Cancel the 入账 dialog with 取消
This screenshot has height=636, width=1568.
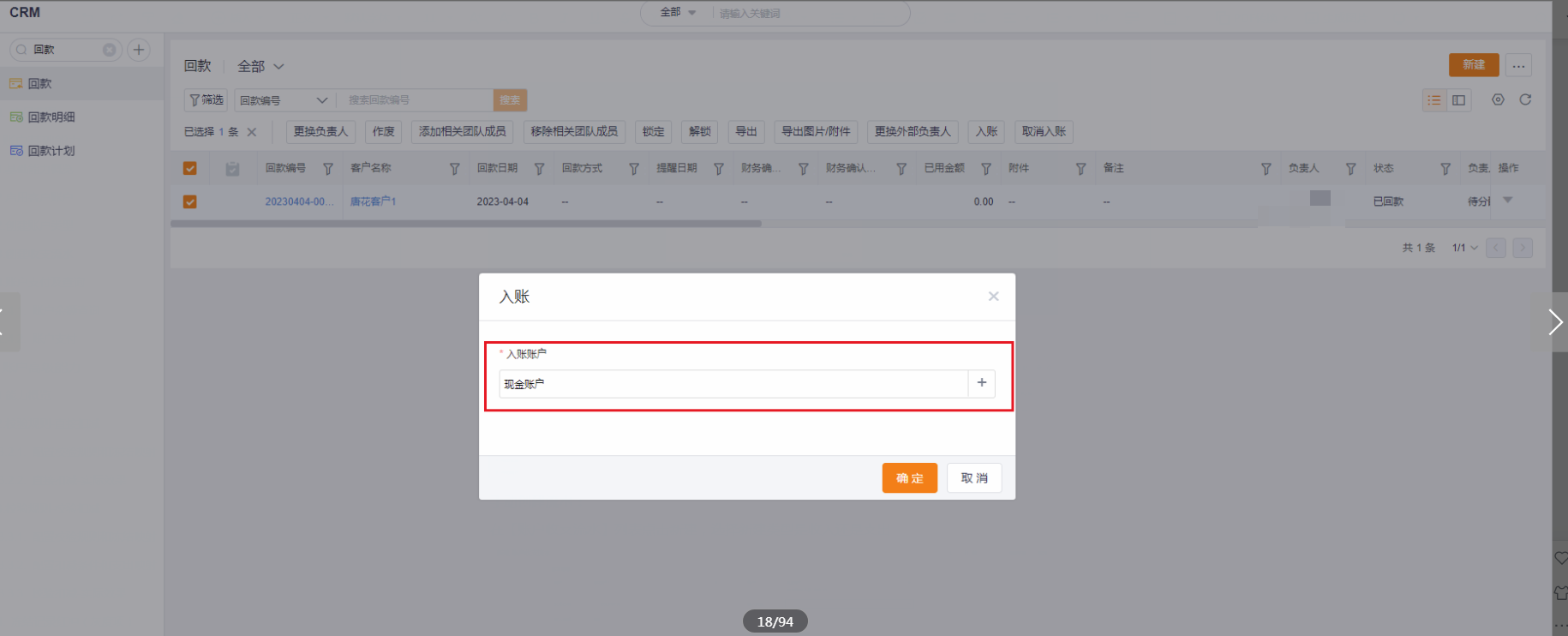tap(974, 478)
